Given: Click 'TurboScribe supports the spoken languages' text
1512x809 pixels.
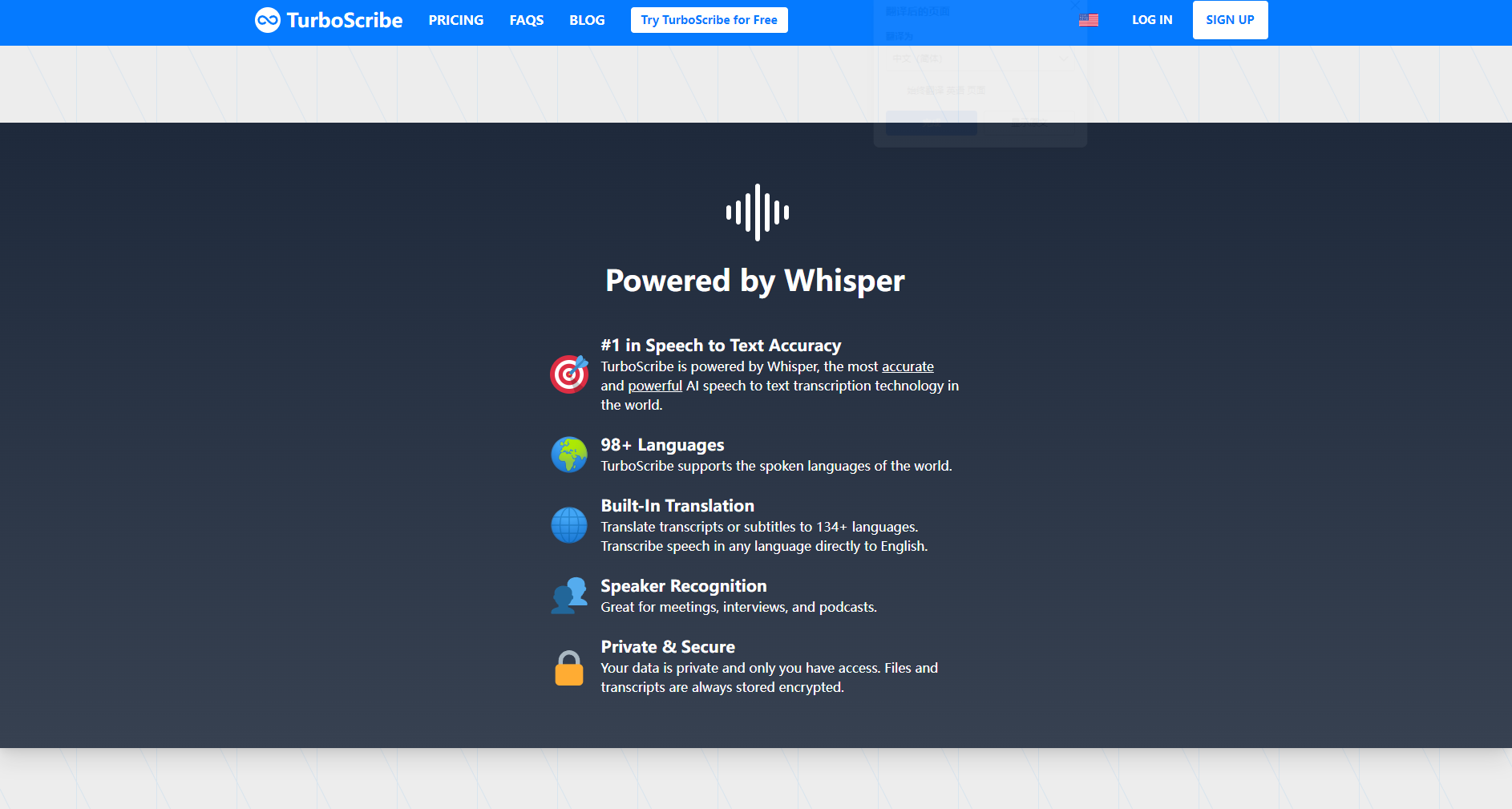Looking at the screenshot, I should pos(776,466).
